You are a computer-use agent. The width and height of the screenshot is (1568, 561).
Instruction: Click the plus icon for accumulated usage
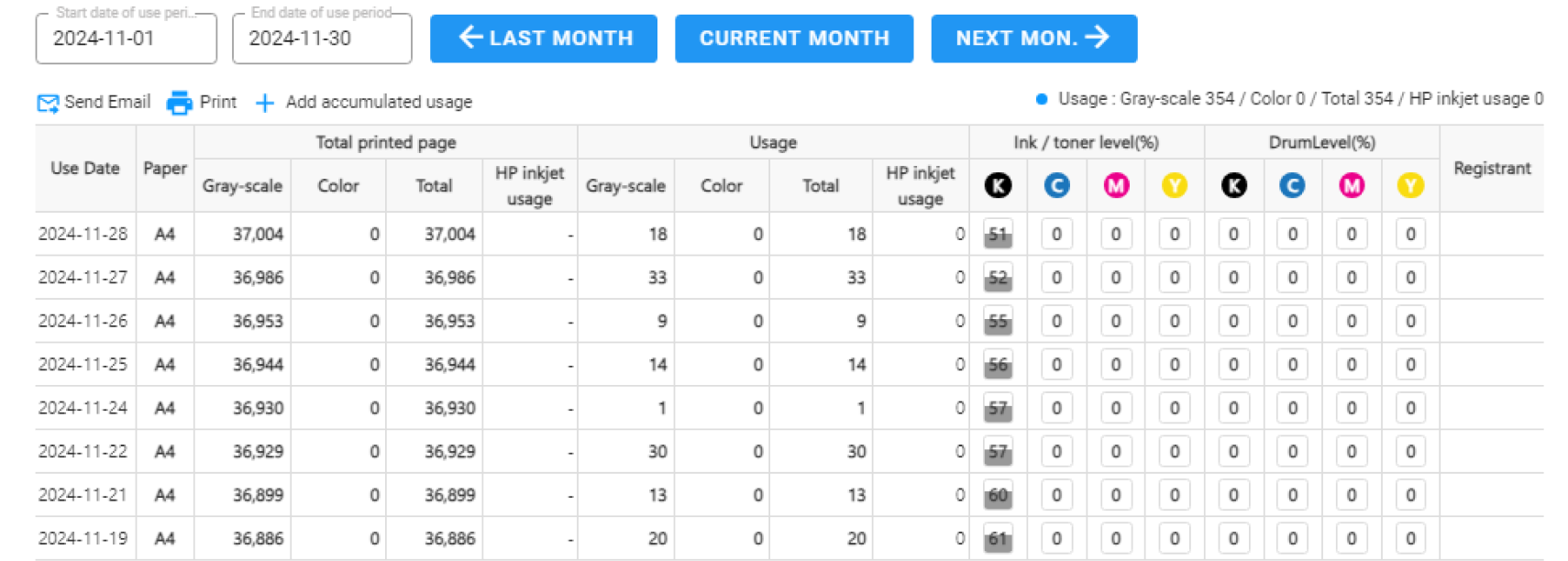pos(264,103)
